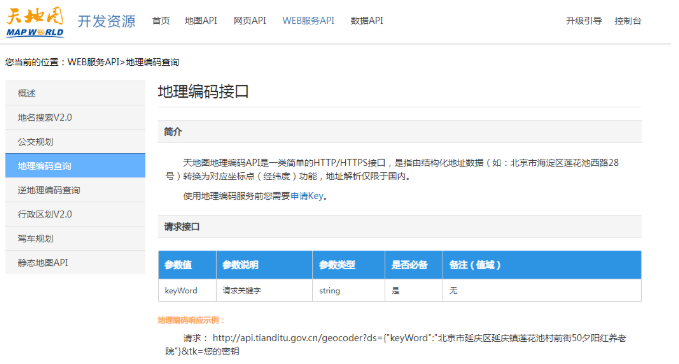Image resolution: width=679 pixels, height=364 pixels.
Task: Open the 控制台 link
Action: 628,21
